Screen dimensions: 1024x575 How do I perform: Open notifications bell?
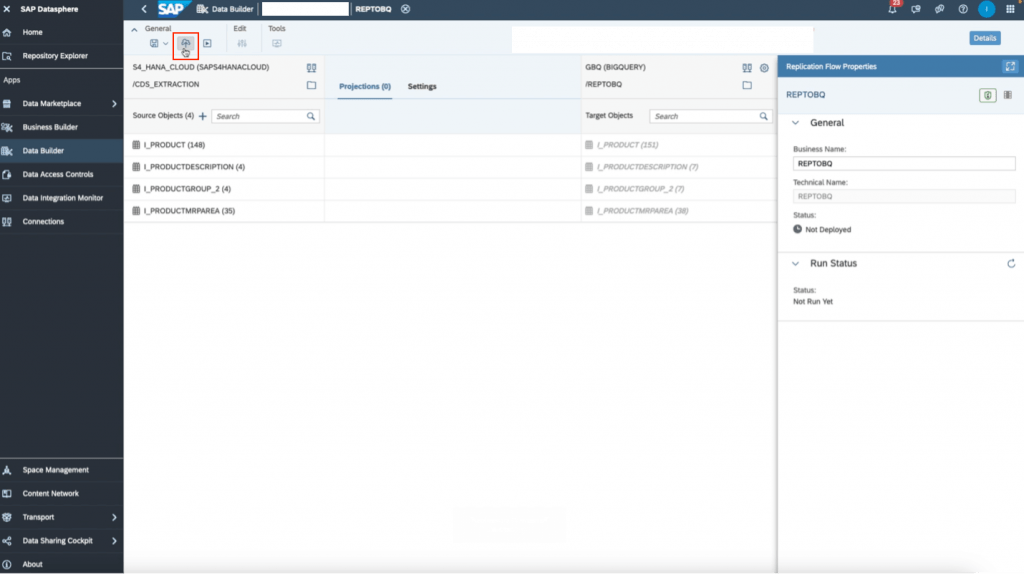[892, 9]
